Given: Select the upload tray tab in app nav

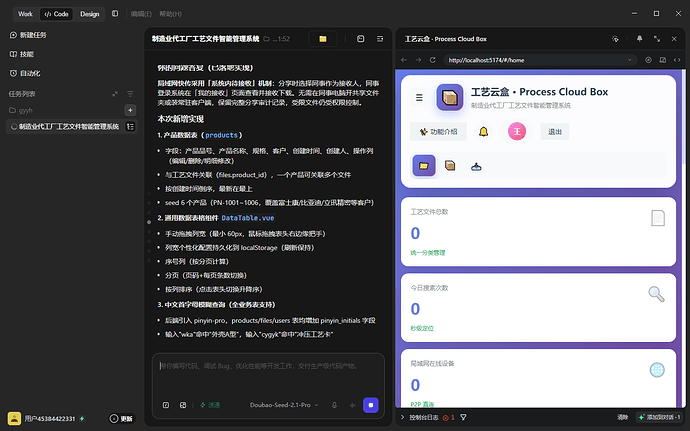Looking at the screenshot, I should coord(476,166).
